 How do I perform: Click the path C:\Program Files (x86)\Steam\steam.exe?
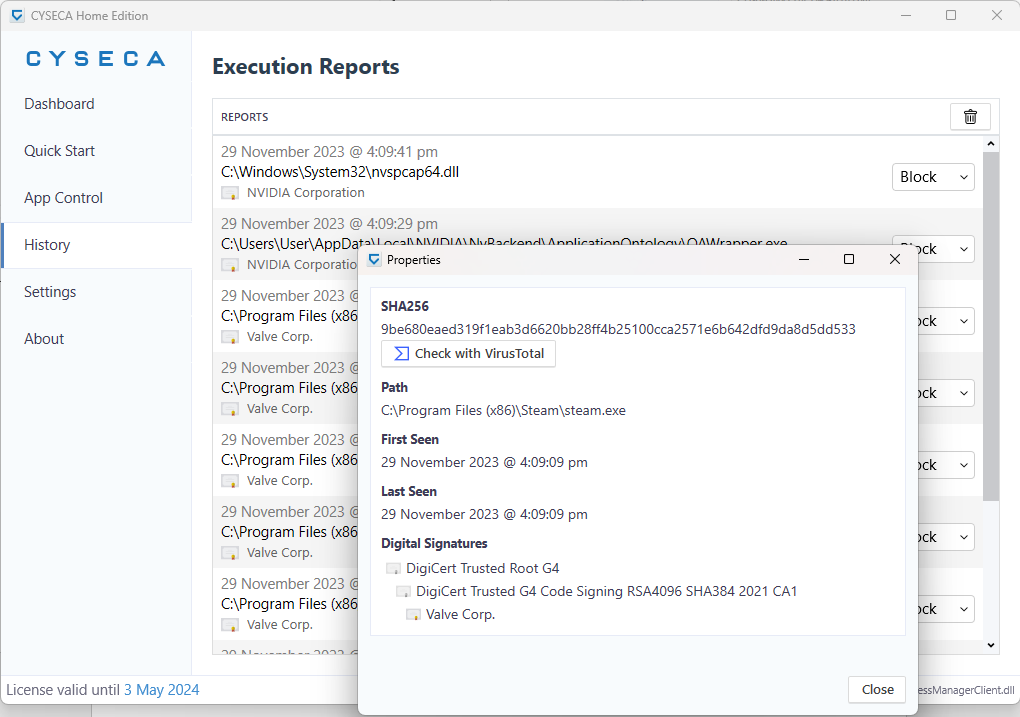pyautogui.click(x=503, y=411)
